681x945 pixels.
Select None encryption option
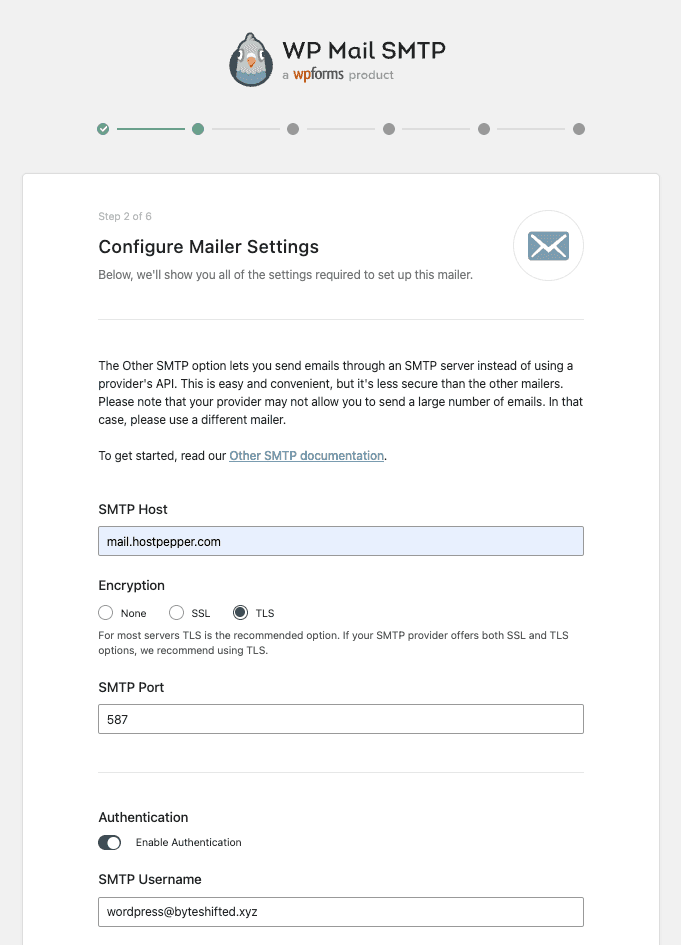[x=105, y=613]
